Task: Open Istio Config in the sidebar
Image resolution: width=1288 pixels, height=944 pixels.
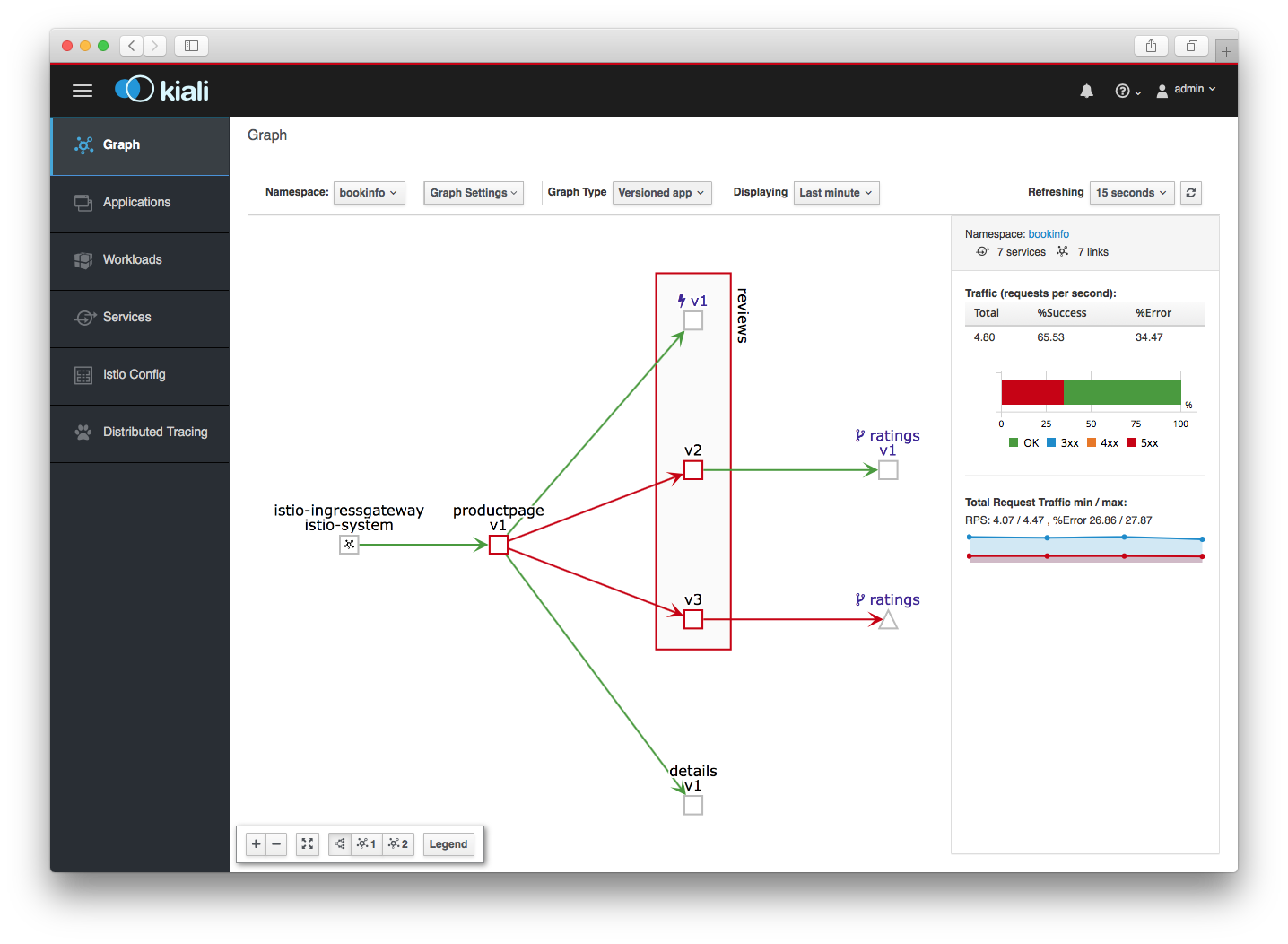Action: (x=135, y=375)
